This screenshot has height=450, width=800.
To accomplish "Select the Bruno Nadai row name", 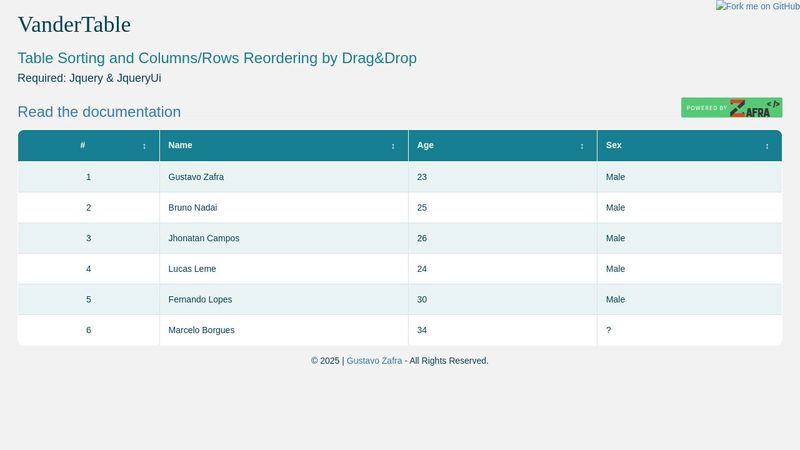I will pos(192,208).
